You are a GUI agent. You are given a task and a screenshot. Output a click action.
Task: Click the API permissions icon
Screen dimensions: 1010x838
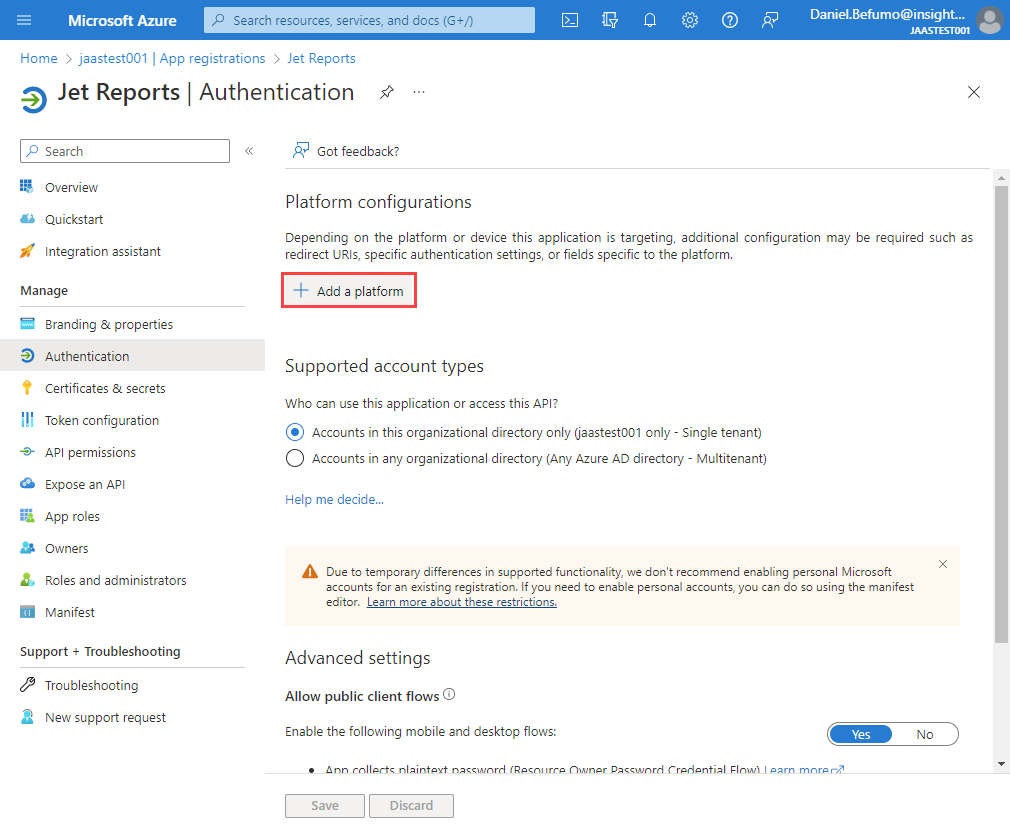[27, 452]
